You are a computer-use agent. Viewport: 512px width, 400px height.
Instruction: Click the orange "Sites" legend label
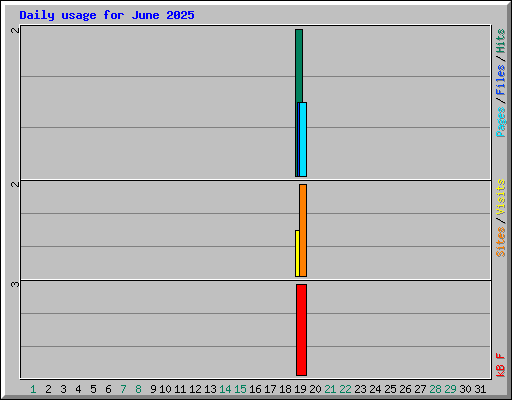tap(500, 242)
